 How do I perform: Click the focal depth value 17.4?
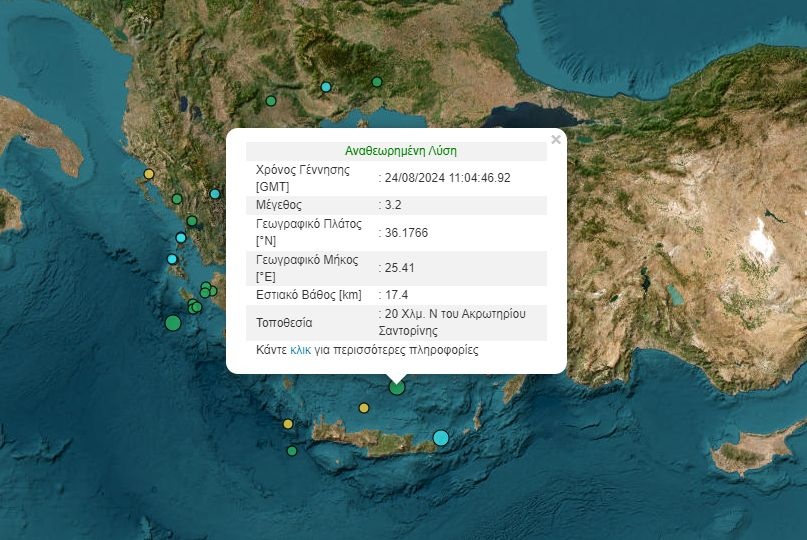tap(397, 295)
